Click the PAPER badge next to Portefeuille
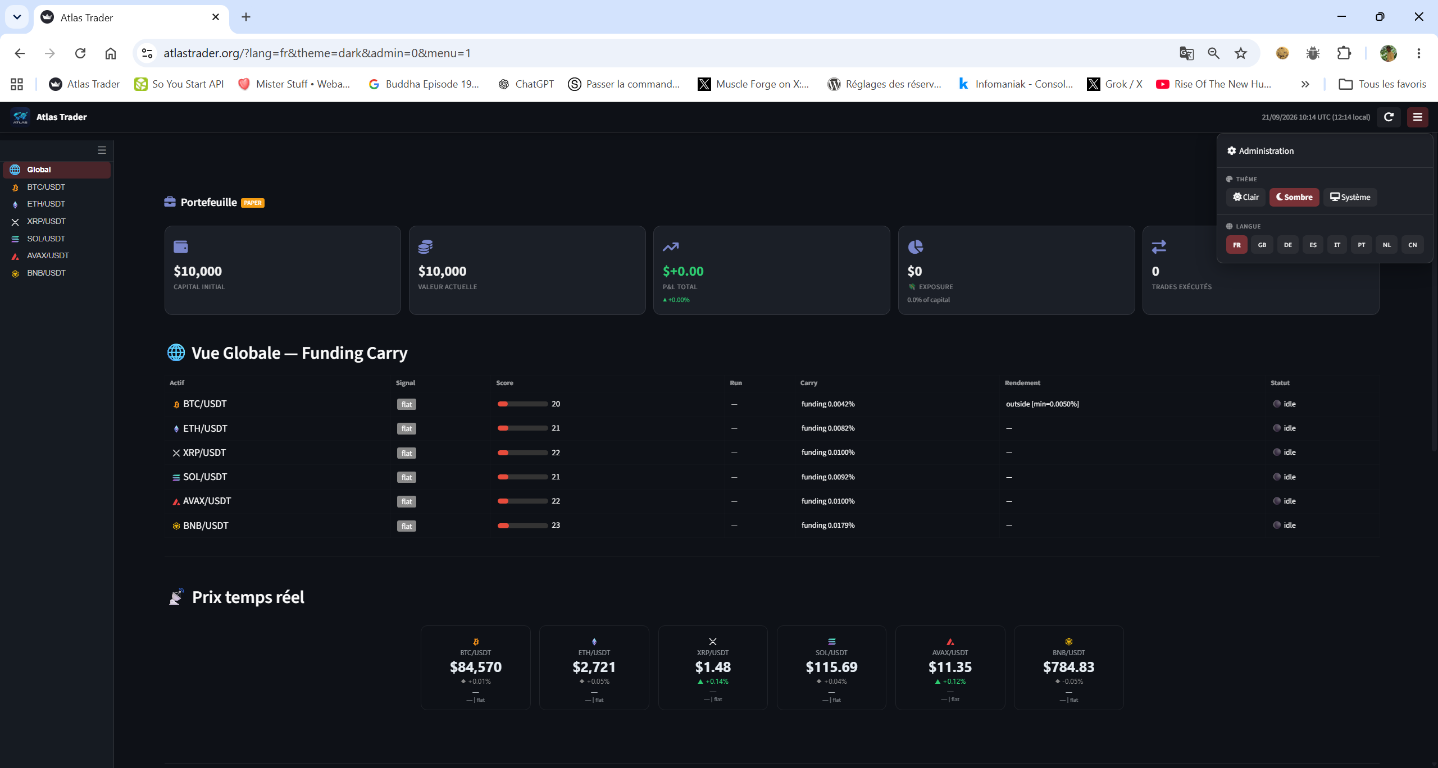 tap(253, 203)
